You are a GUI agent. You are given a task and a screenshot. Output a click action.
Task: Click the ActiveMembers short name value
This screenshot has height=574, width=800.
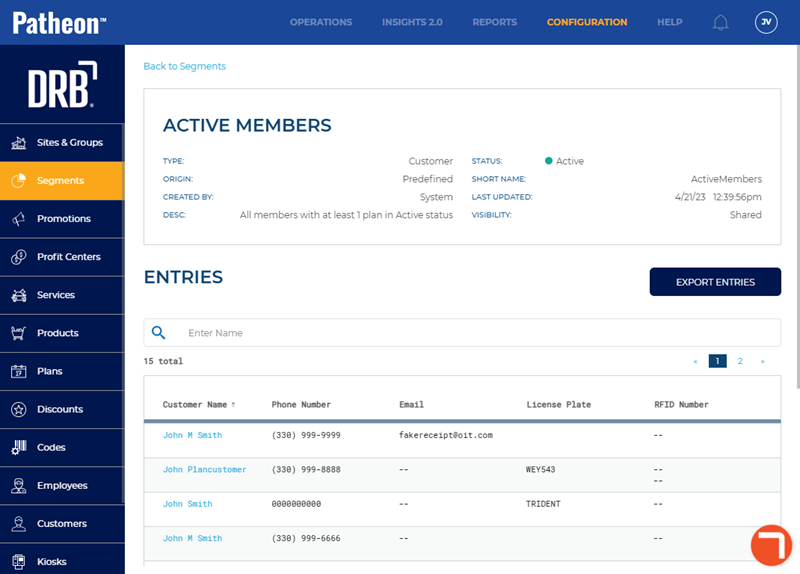(x=726, y=179)
